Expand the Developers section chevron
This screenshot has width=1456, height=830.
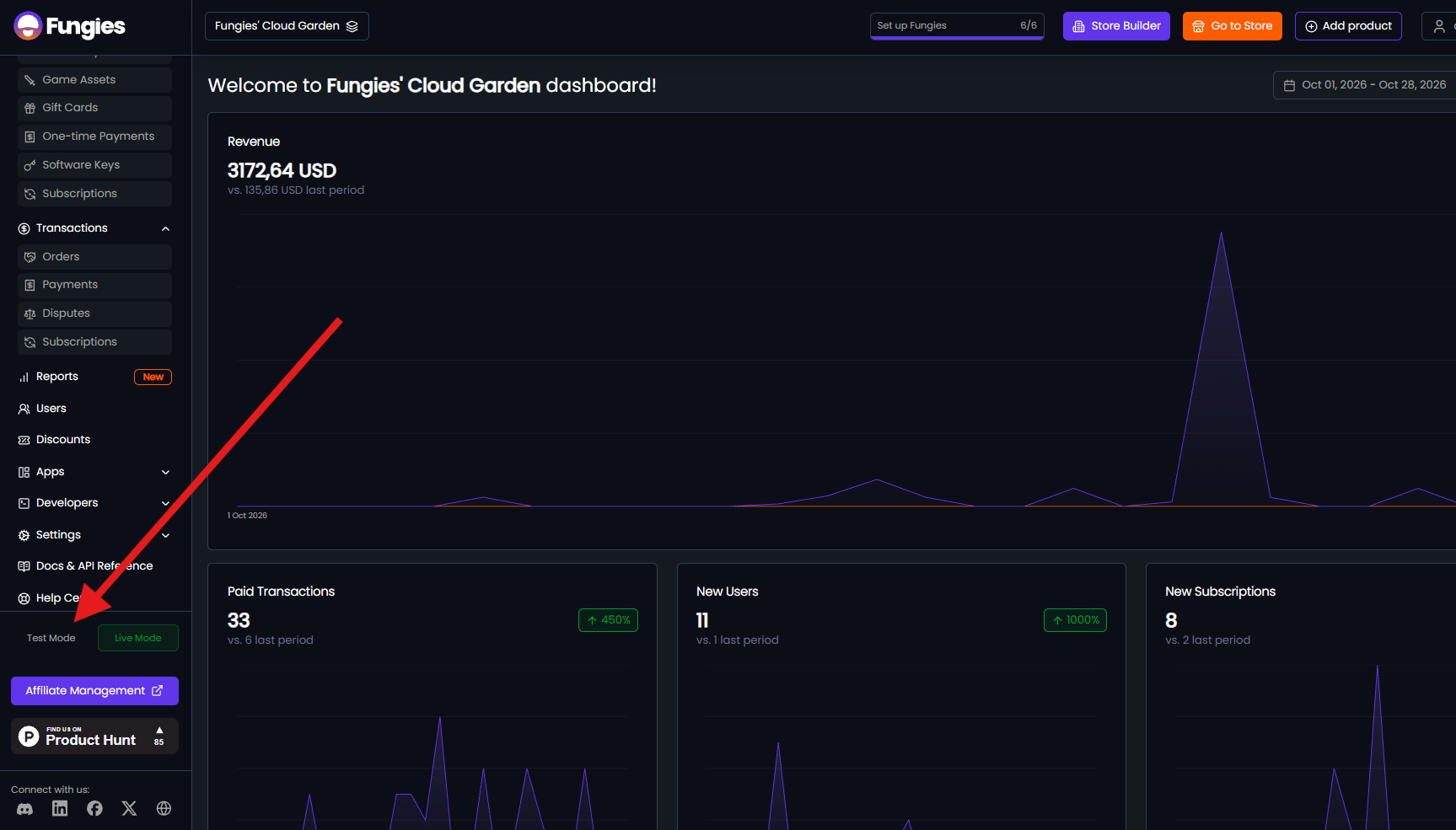pyautogui.click(x=165, y=503)
